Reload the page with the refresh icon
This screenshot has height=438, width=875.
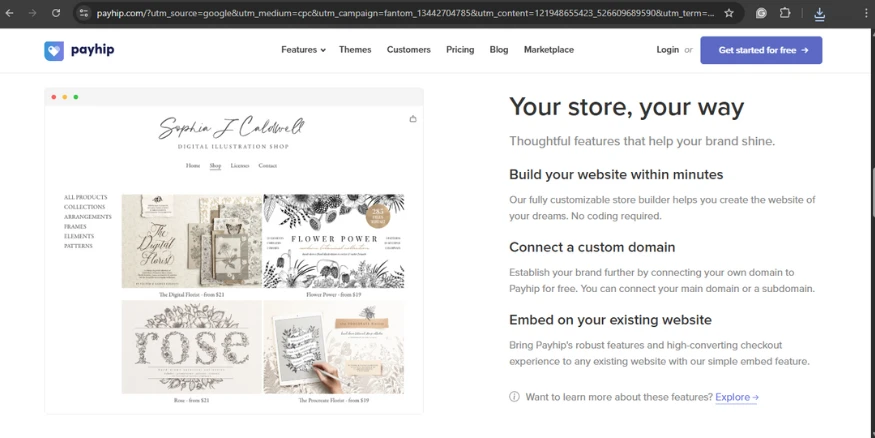pos(56,13)
